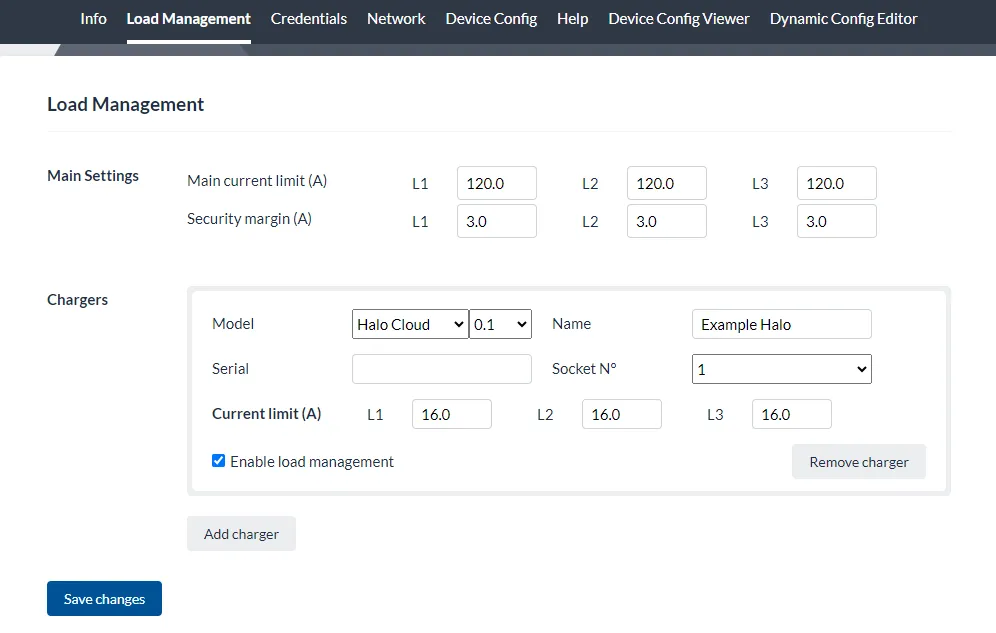Edit Main current limit L3 field
Screen dimensions: 996x633
pos(837,183)
